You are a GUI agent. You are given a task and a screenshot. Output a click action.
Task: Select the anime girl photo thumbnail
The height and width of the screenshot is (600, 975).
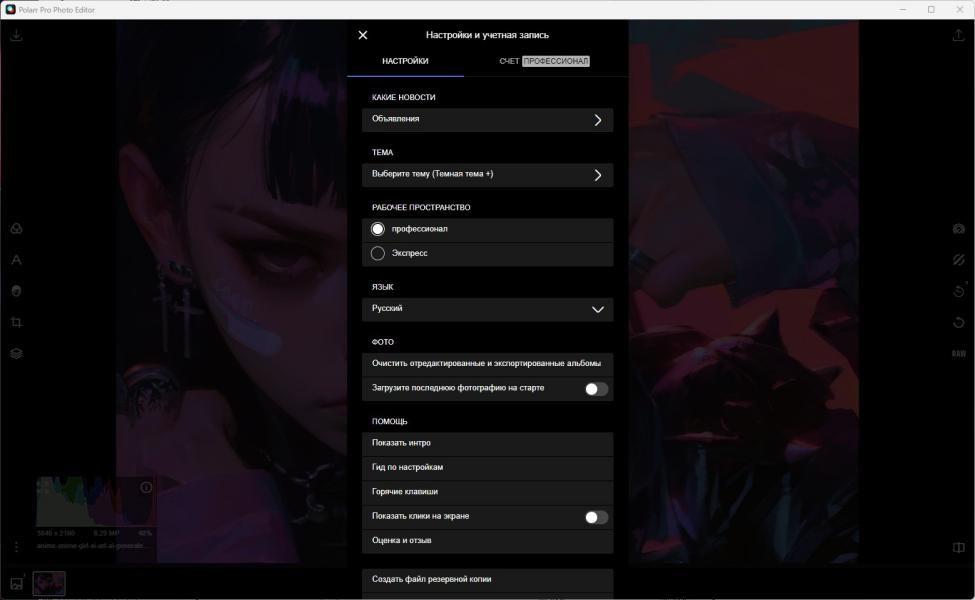click(x=49, y=584)
